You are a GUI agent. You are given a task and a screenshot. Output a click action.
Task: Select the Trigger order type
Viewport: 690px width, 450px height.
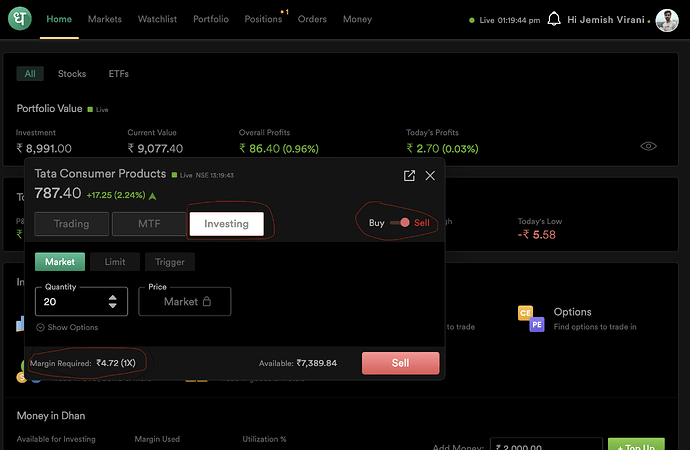tap(170, 262)
